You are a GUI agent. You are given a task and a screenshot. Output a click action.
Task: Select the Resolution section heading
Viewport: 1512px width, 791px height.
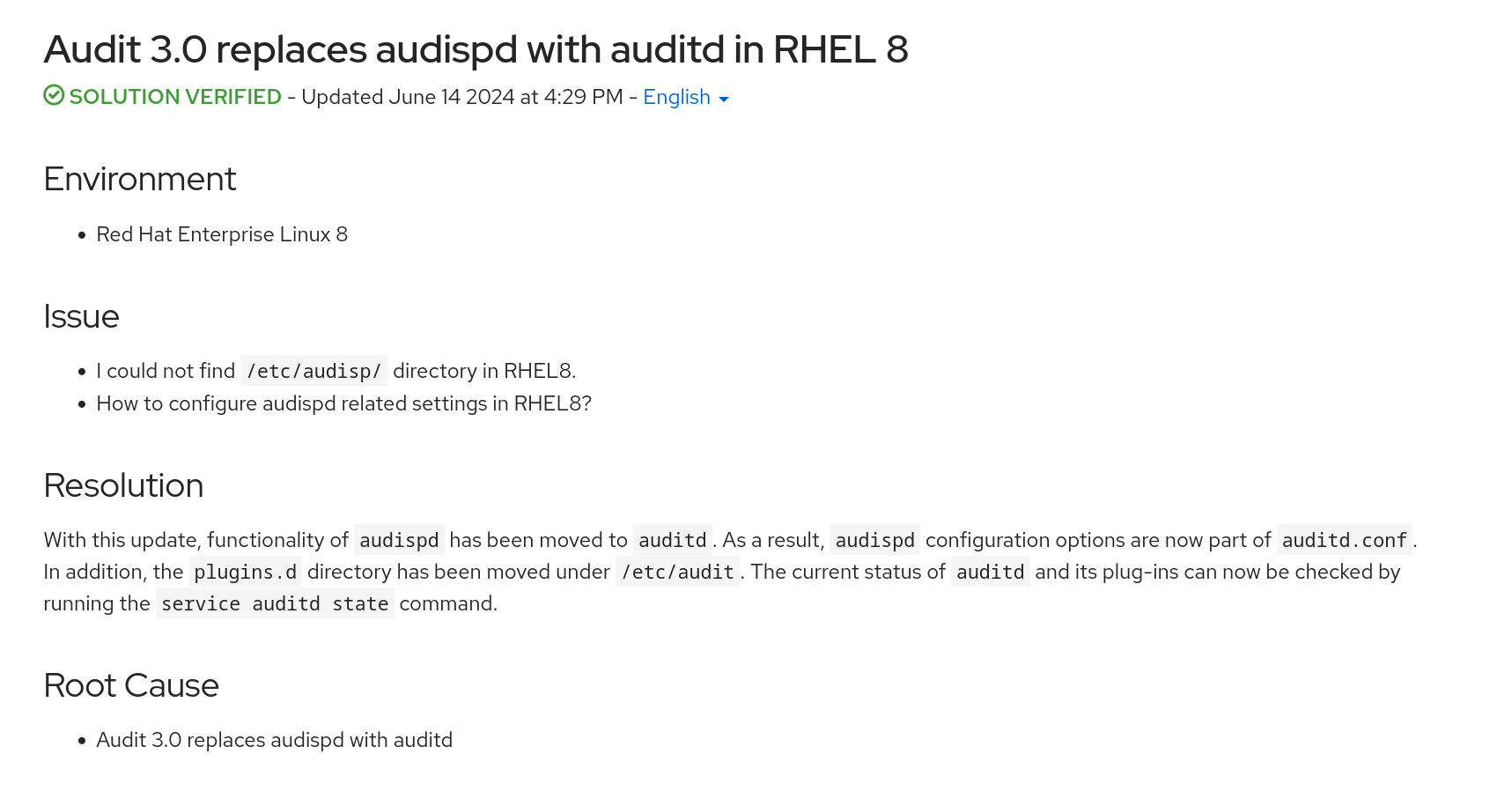123,485
